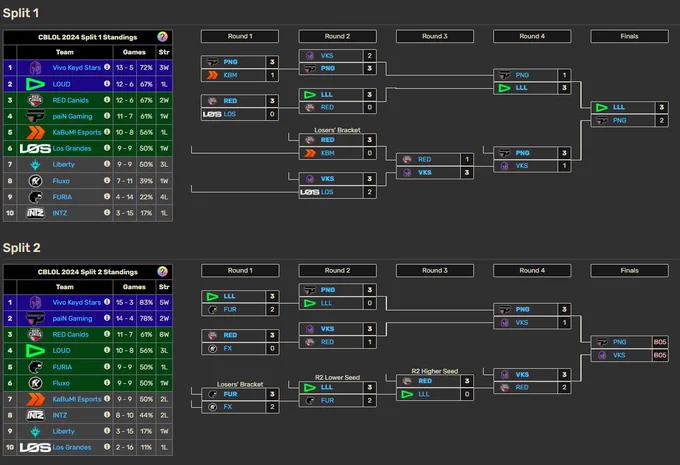Click KaBuM! Esports logo in Split 1 standings
The height and width of the screenshot is (465, 680).
click(35, 132)
